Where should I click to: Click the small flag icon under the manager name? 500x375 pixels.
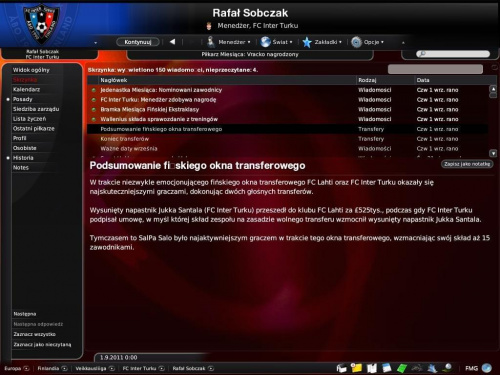(x=209, y=26)
